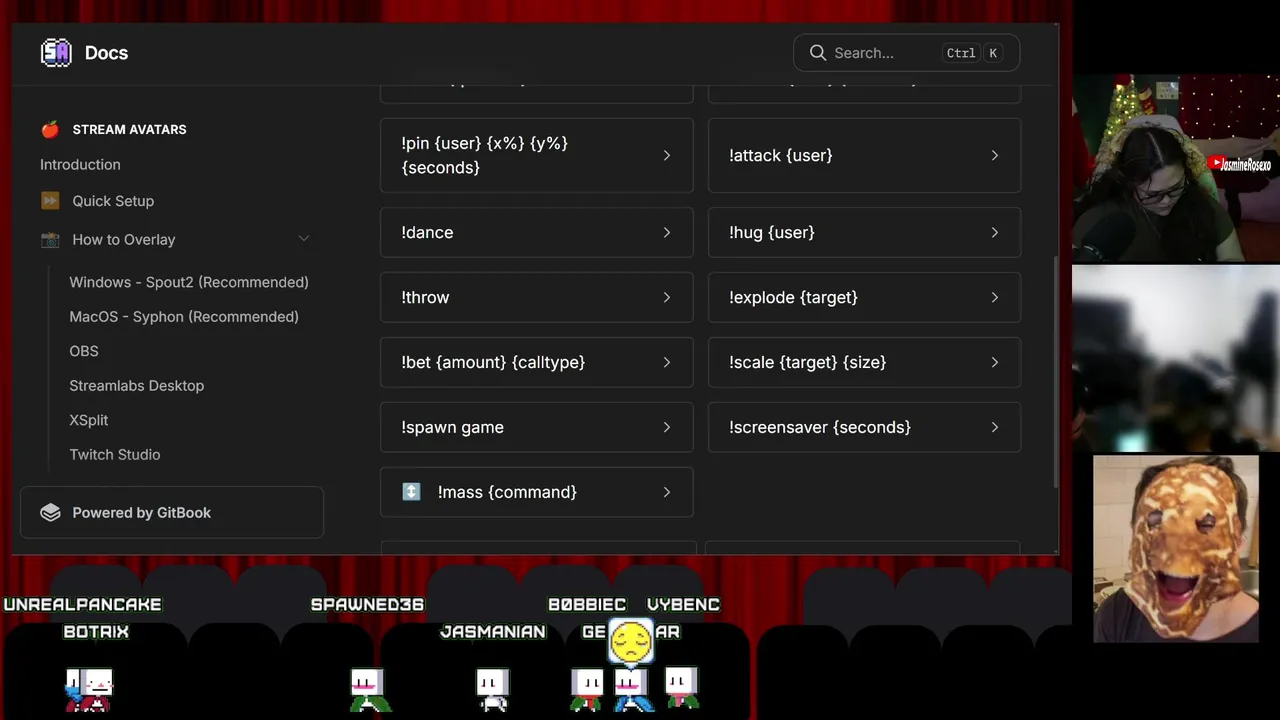
Task: Click the yellow sad emoji above avatars
Action: 631,642
